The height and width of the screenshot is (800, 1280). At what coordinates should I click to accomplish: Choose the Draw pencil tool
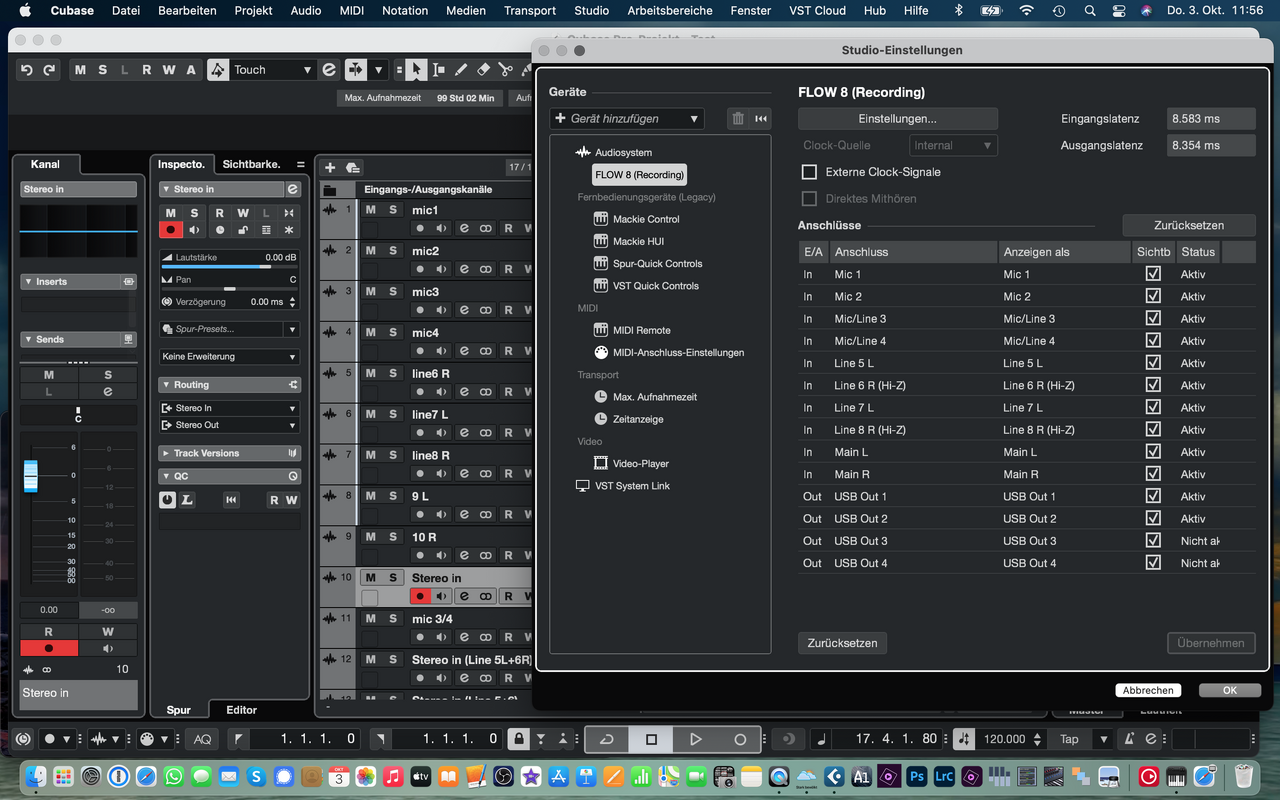tap(461, 70)
